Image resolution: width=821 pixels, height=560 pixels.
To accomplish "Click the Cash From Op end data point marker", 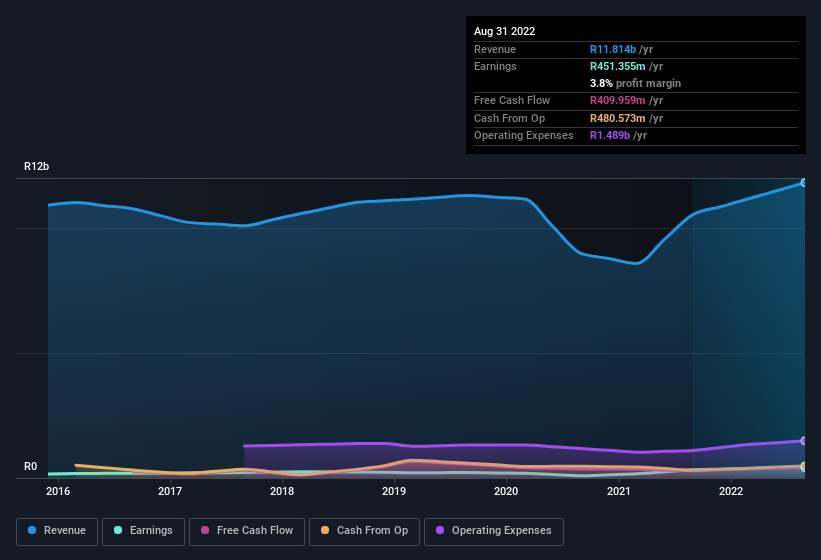I will click(803, 466).
